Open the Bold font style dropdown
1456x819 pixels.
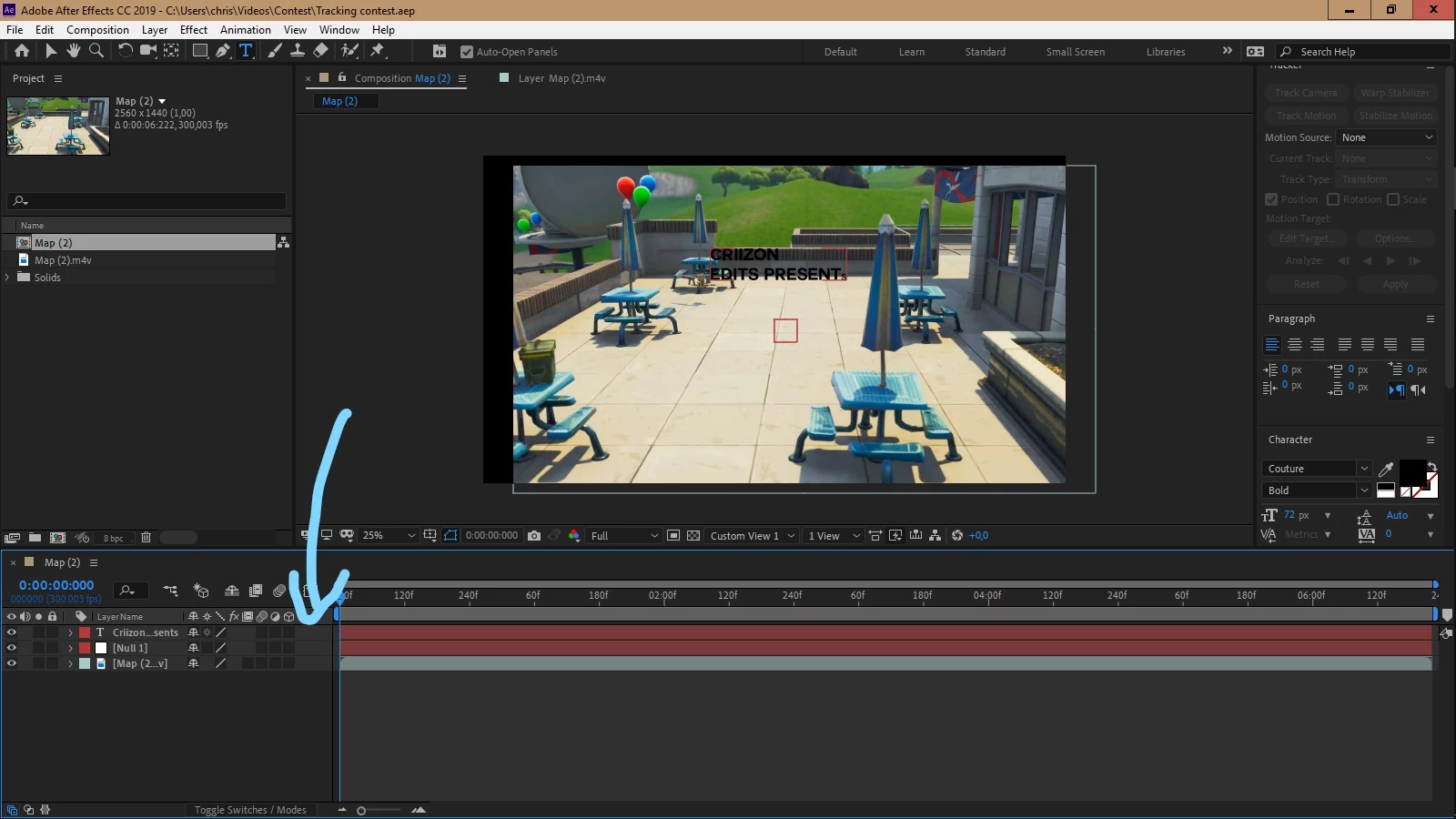[1317, 490]
